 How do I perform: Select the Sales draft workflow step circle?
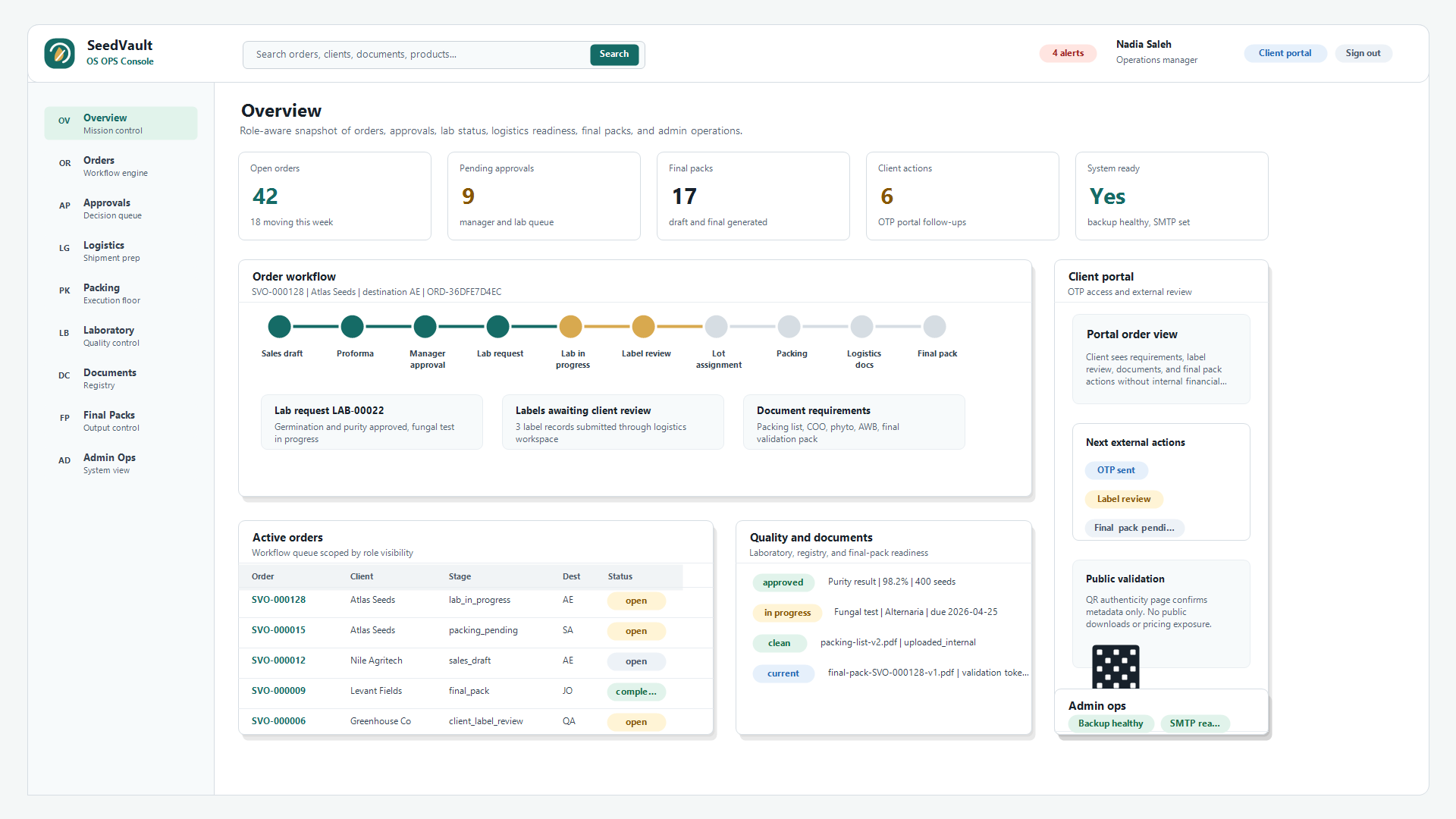tap(279, 327)
